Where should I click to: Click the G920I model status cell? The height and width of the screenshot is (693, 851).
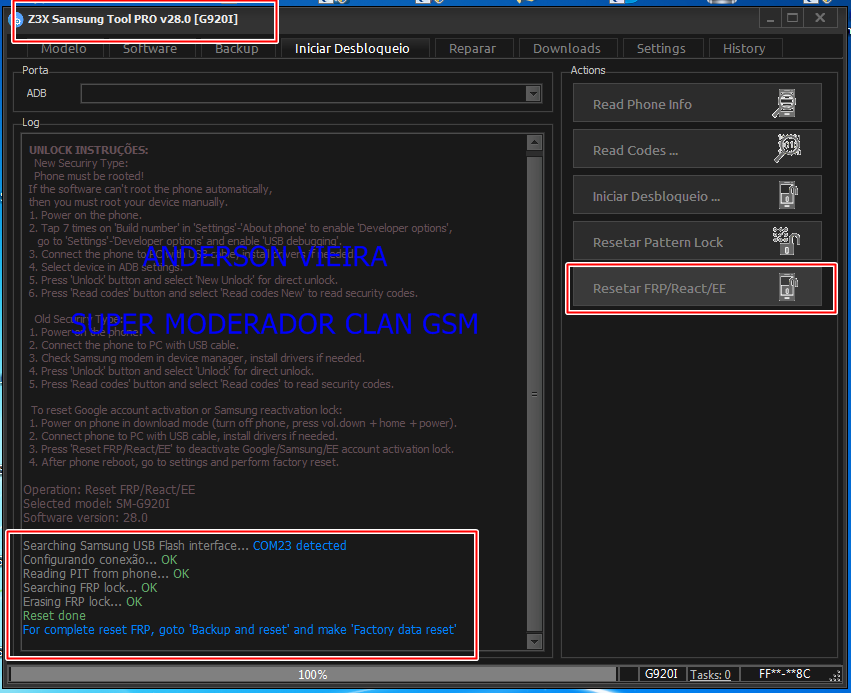click(x=661, y=674)
